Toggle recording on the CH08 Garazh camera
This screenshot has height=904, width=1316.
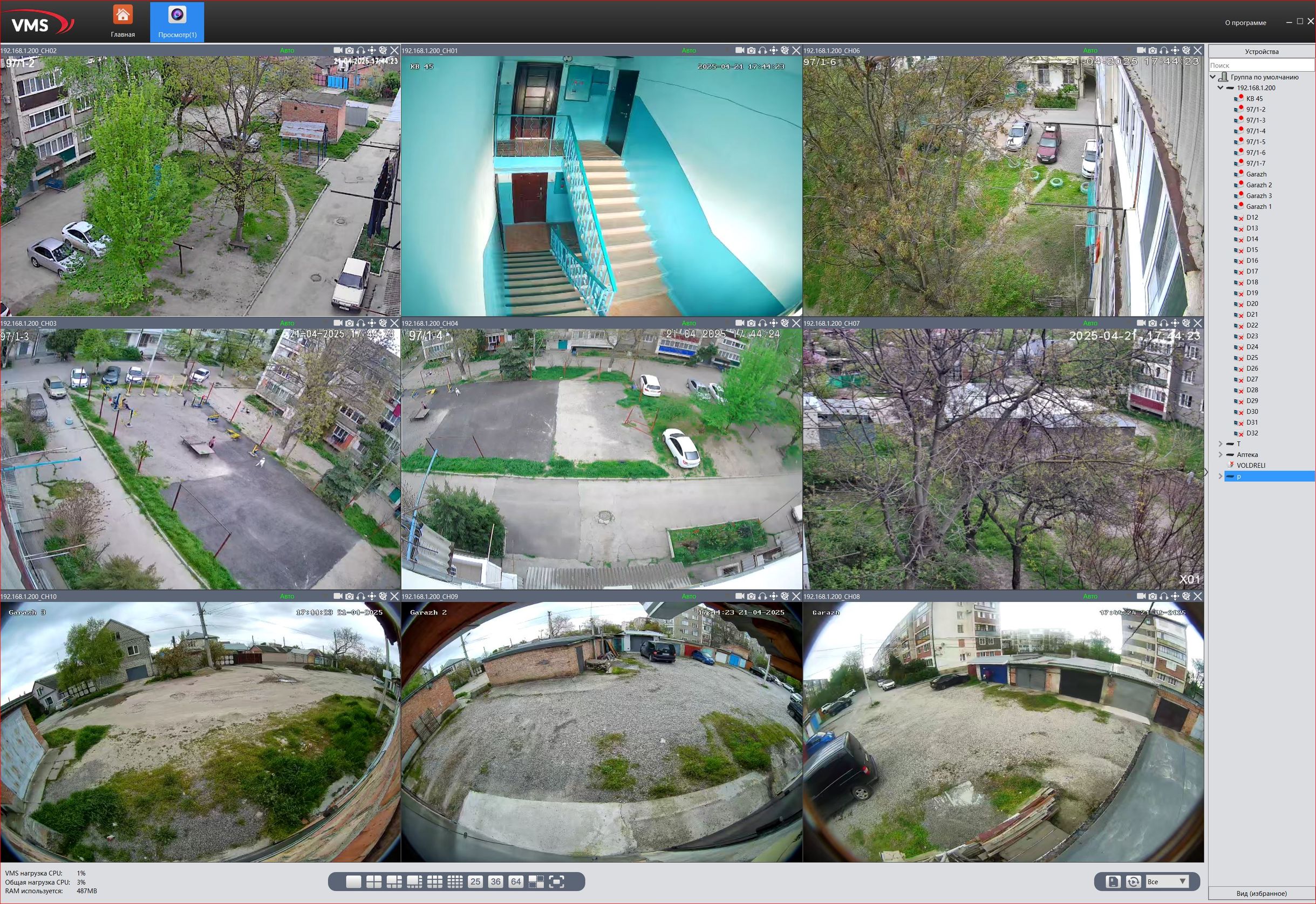point(1141,597)
